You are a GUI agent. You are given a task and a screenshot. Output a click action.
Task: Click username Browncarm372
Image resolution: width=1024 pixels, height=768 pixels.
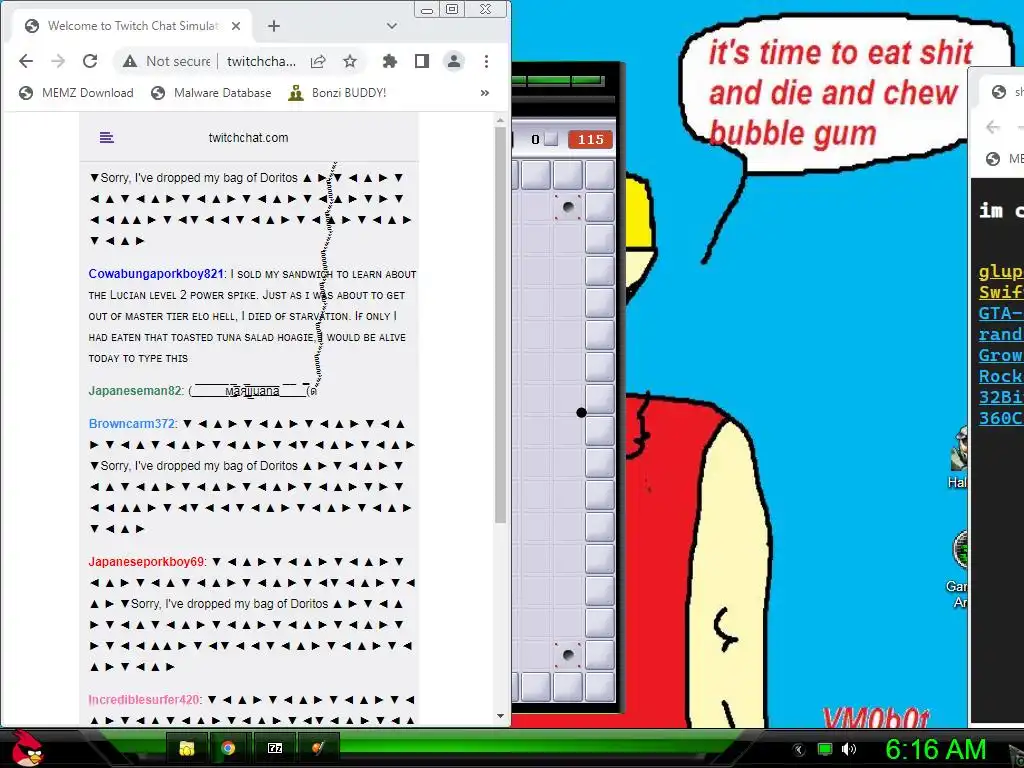(x=132, y=423)
